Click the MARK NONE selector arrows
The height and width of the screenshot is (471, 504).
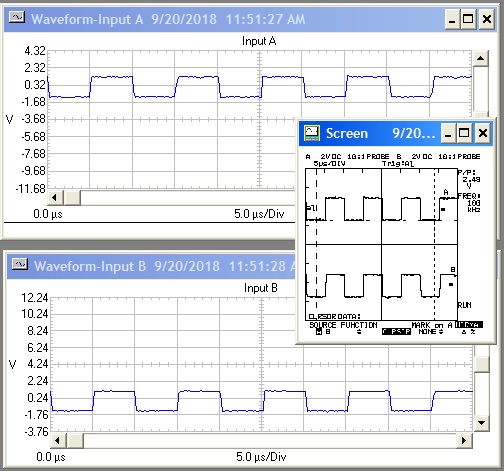(x=441, y=332)
